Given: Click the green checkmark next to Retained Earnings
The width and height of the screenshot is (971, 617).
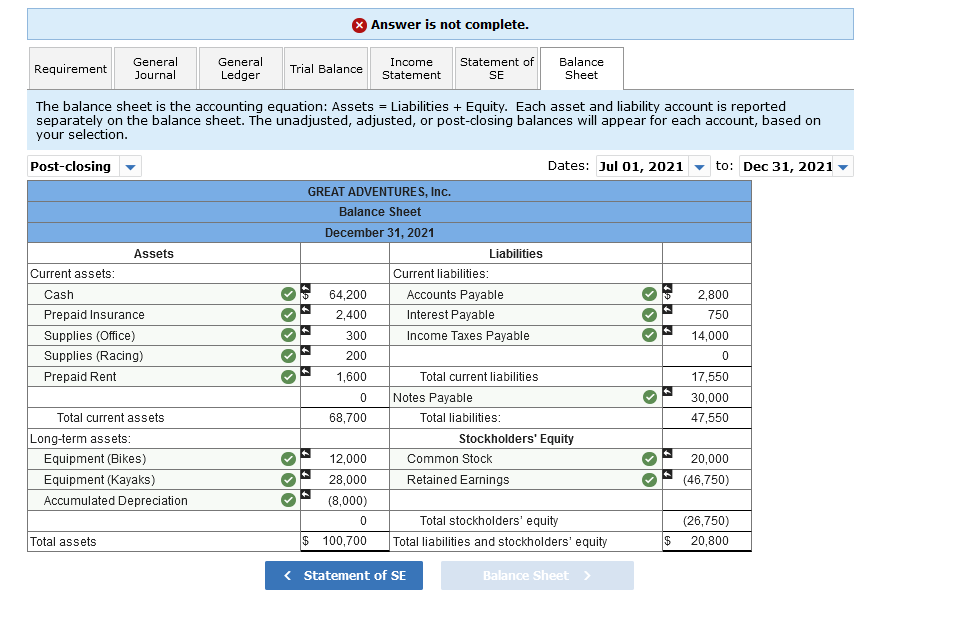Looking at the screenshot, I should (x=649, y=479).
